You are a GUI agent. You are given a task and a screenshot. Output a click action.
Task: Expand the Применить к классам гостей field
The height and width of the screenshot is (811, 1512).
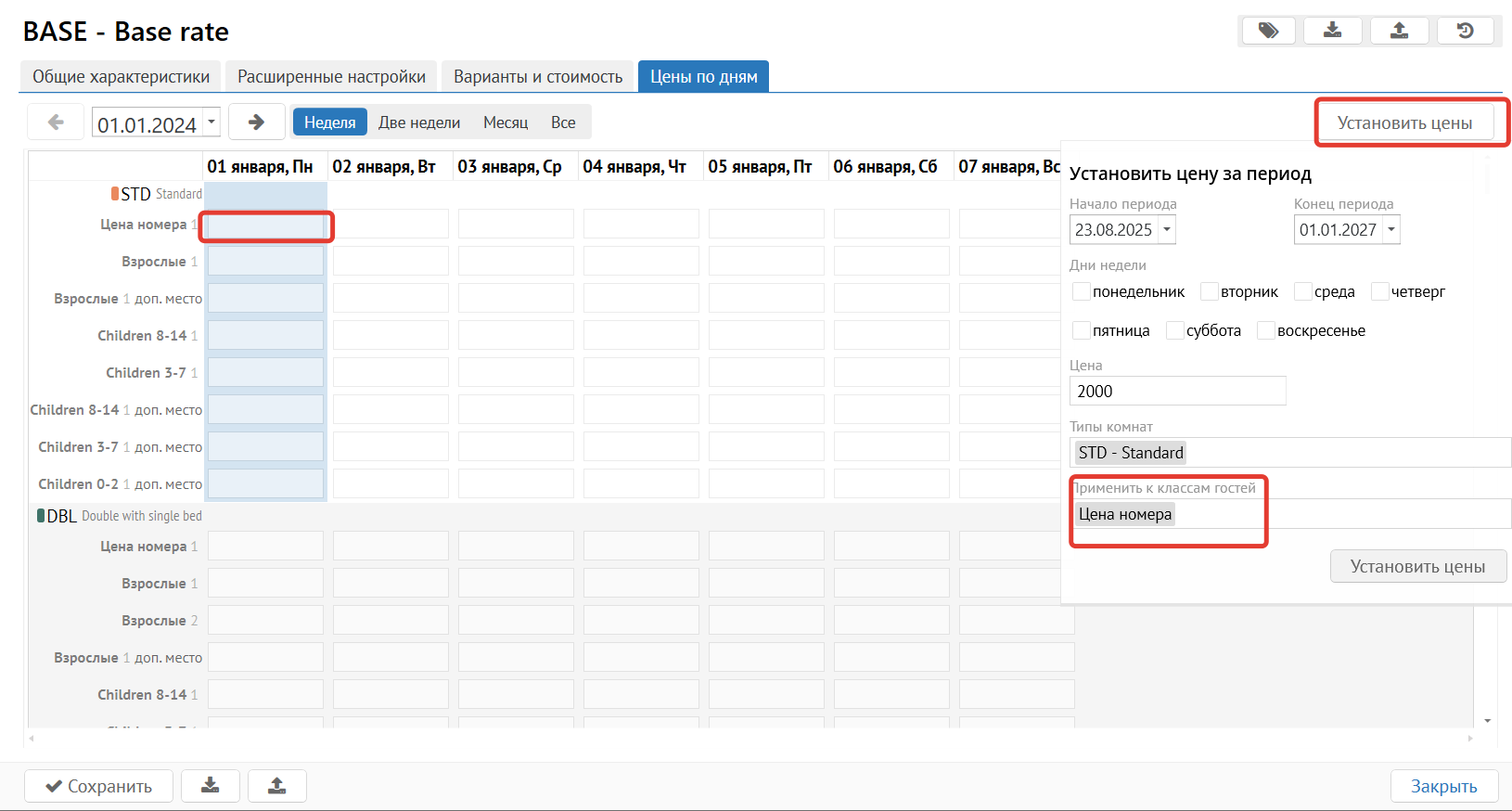click(x=1290, y=514)
